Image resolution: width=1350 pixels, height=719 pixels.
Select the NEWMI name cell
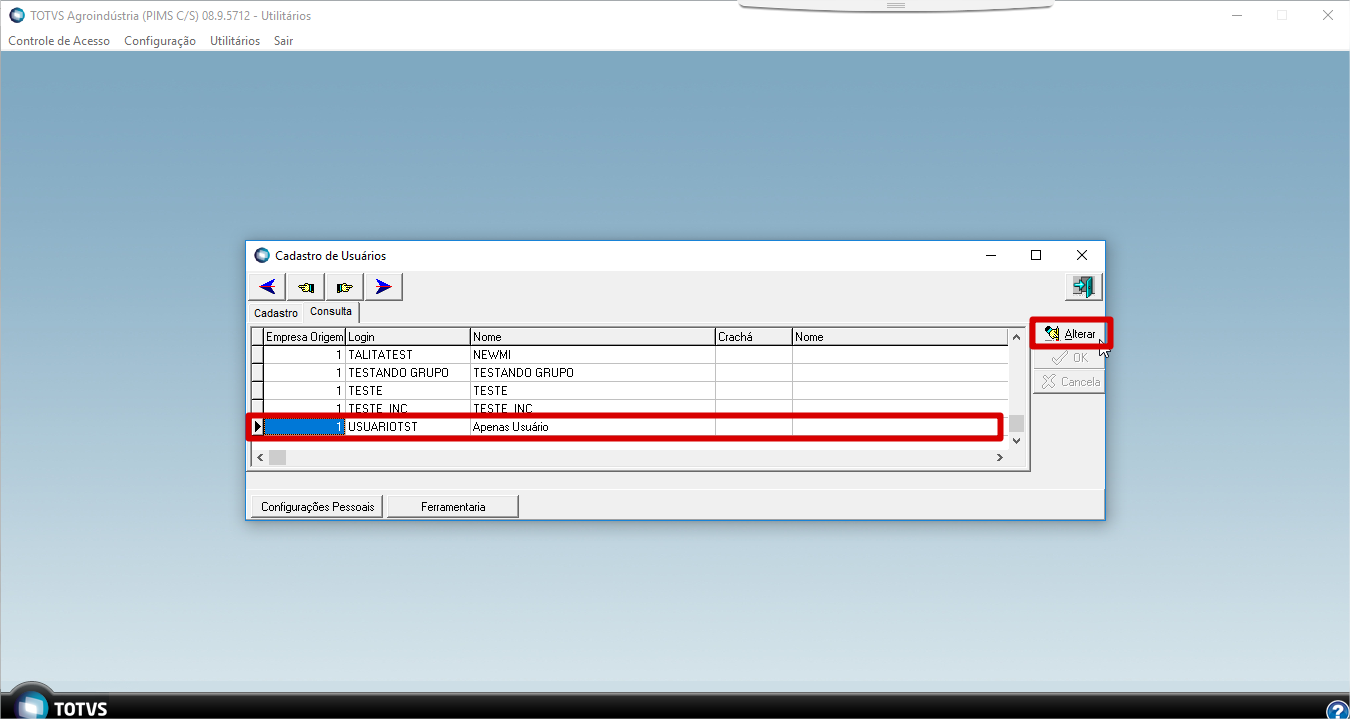tap(593, 355)
